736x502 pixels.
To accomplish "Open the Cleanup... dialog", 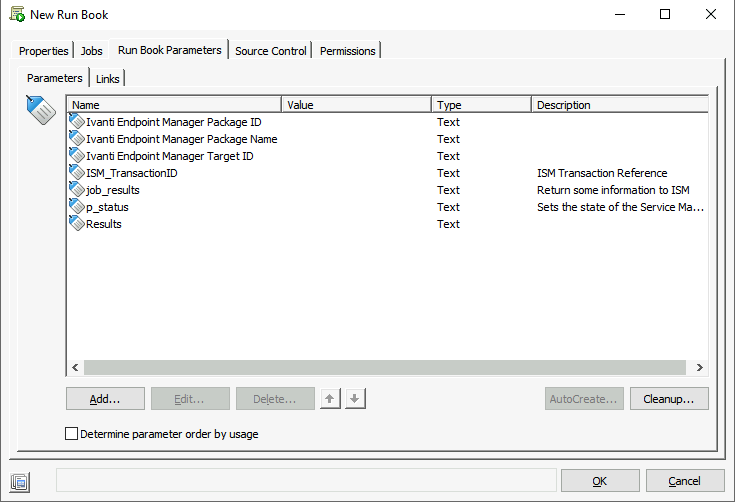I will pos(669,399).
